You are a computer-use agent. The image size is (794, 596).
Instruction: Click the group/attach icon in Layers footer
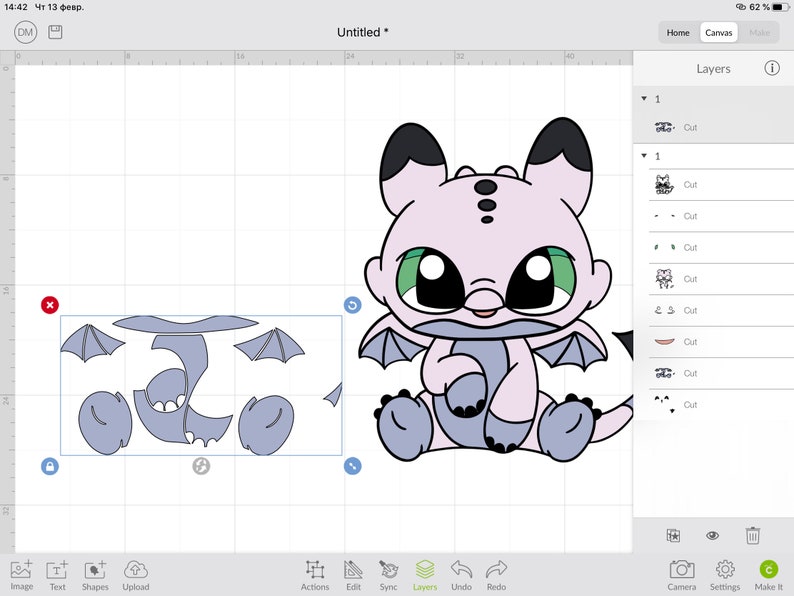point(673,535)
